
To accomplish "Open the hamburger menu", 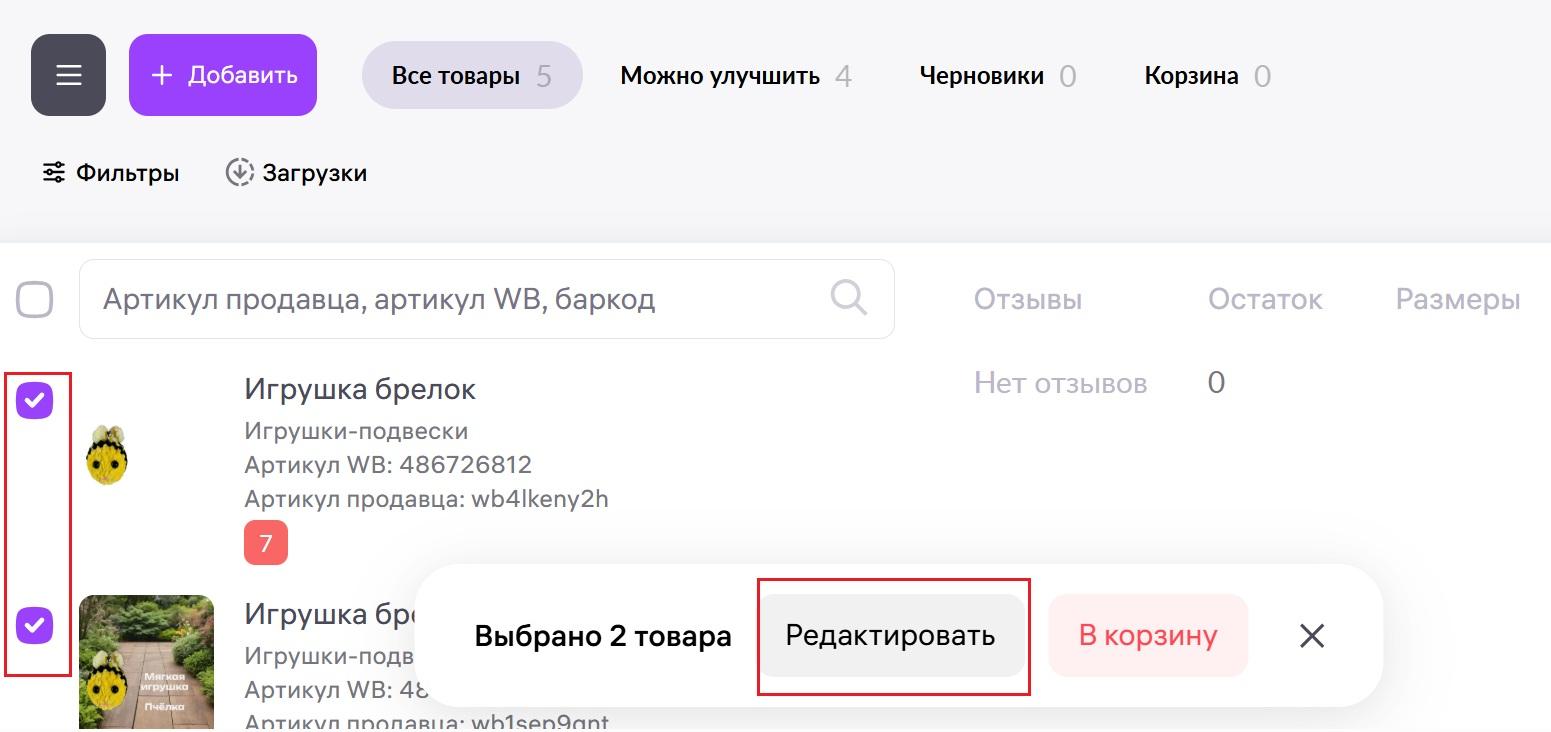I will [68, 75].
